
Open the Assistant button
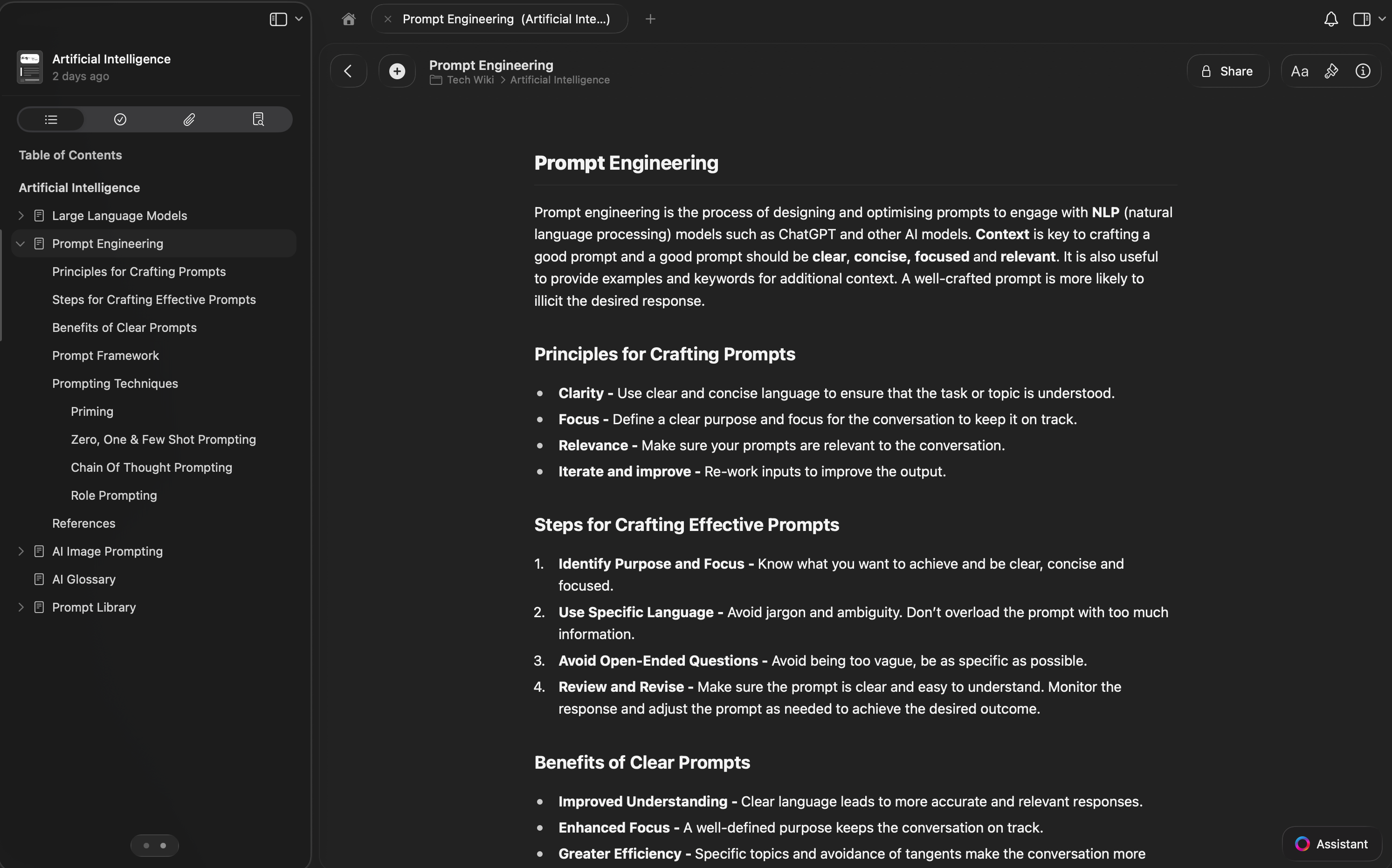(1331, 844)
